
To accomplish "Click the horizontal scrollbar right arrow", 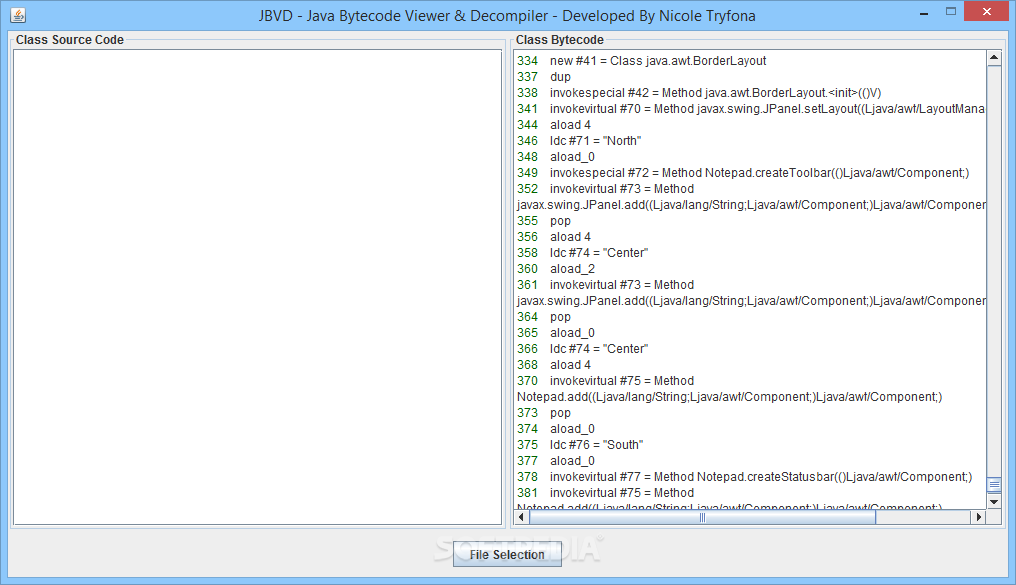I will (978, 517).
